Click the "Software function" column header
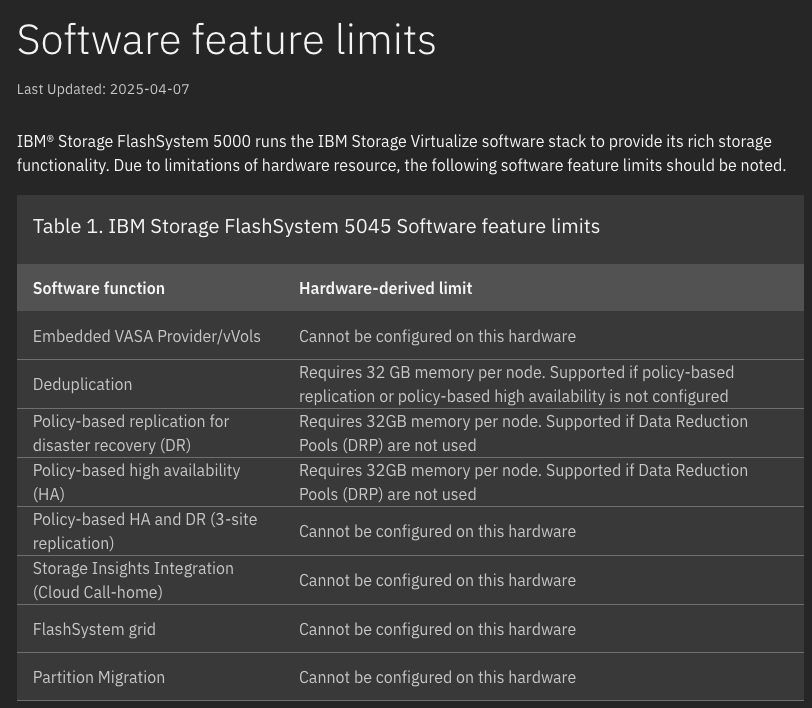The image size is (812, 708). [99, 288]
